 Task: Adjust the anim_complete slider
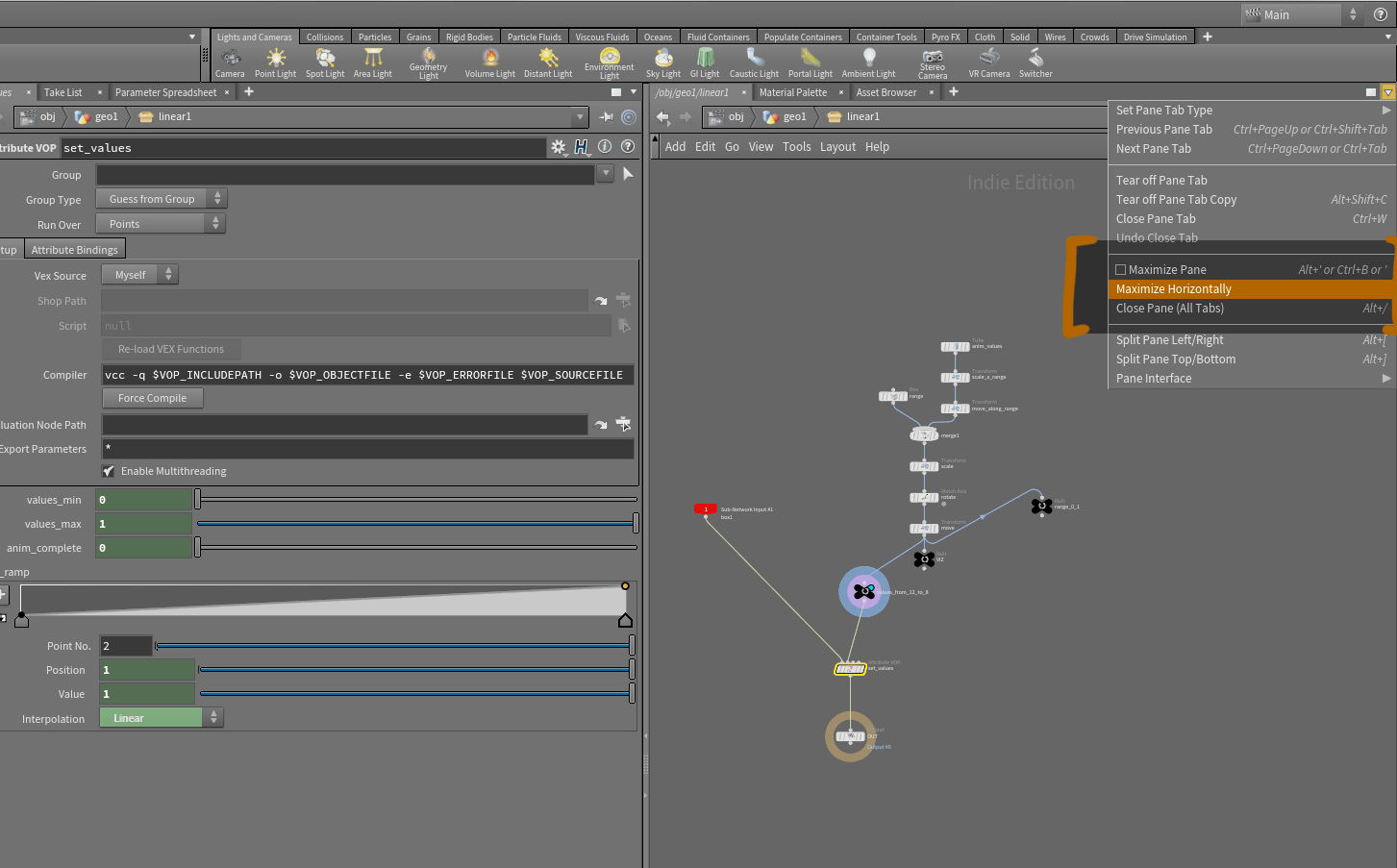416,547
